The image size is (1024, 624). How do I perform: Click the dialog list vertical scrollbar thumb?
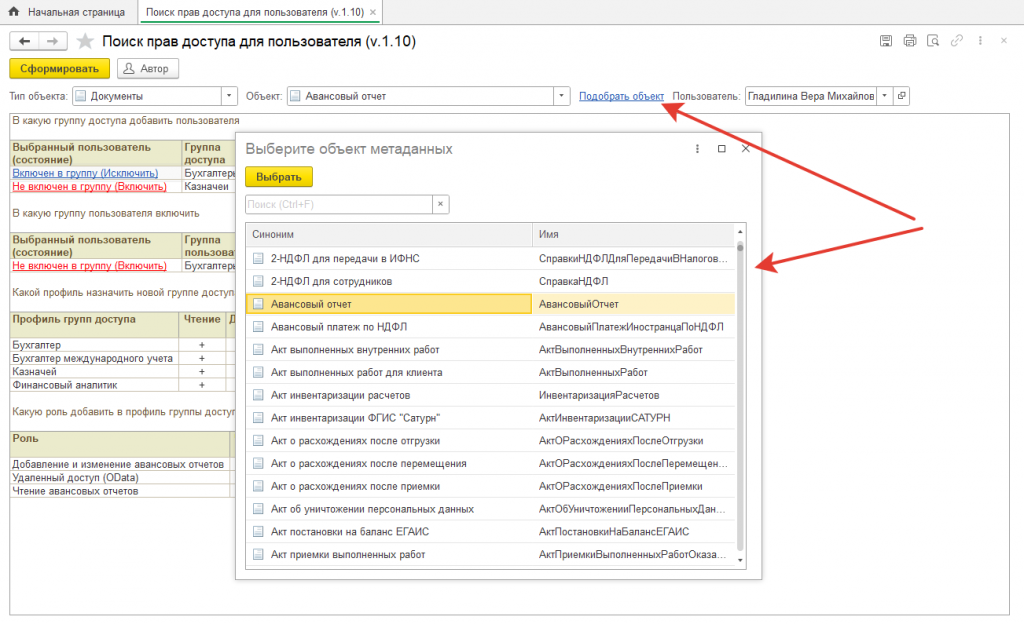740,247
